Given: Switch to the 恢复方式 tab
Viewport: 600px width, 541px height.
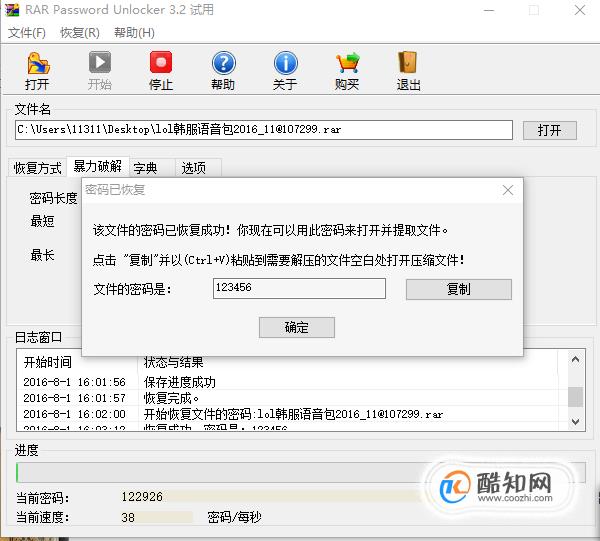Looking at the screenshot, I should (37, 168).
